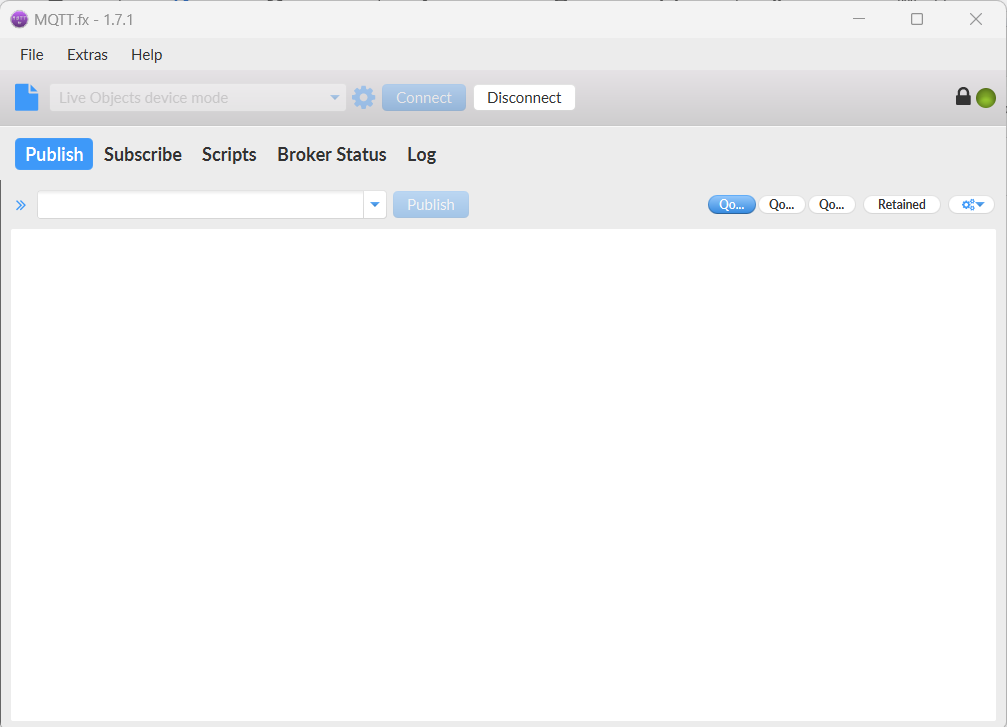1007x727 pixels.
Task: Select the QoS 1 toggle between the other QoS buttons
Action: [x=782, y=204]
